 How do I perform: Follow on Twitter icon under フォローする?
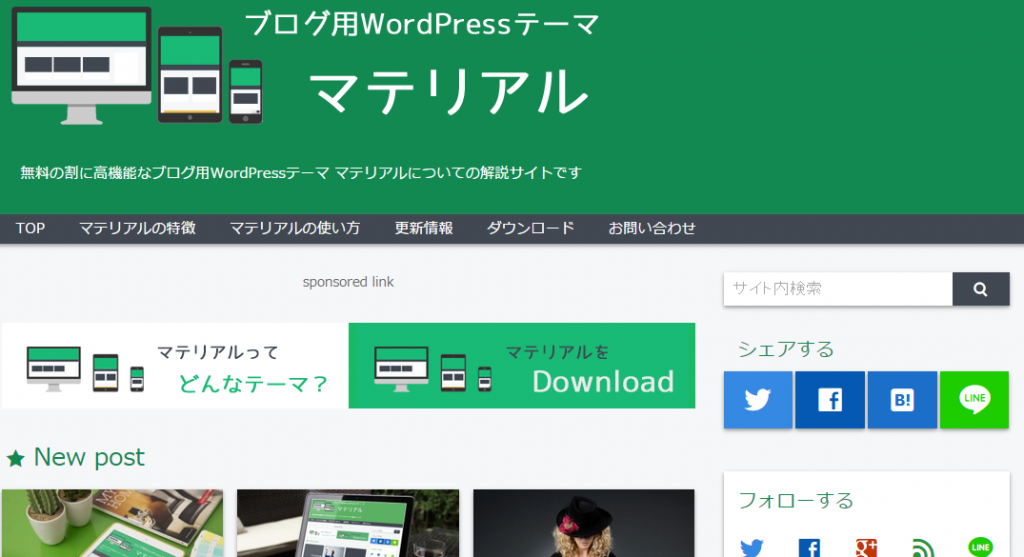pyautogui.click(x=752, y=548)
